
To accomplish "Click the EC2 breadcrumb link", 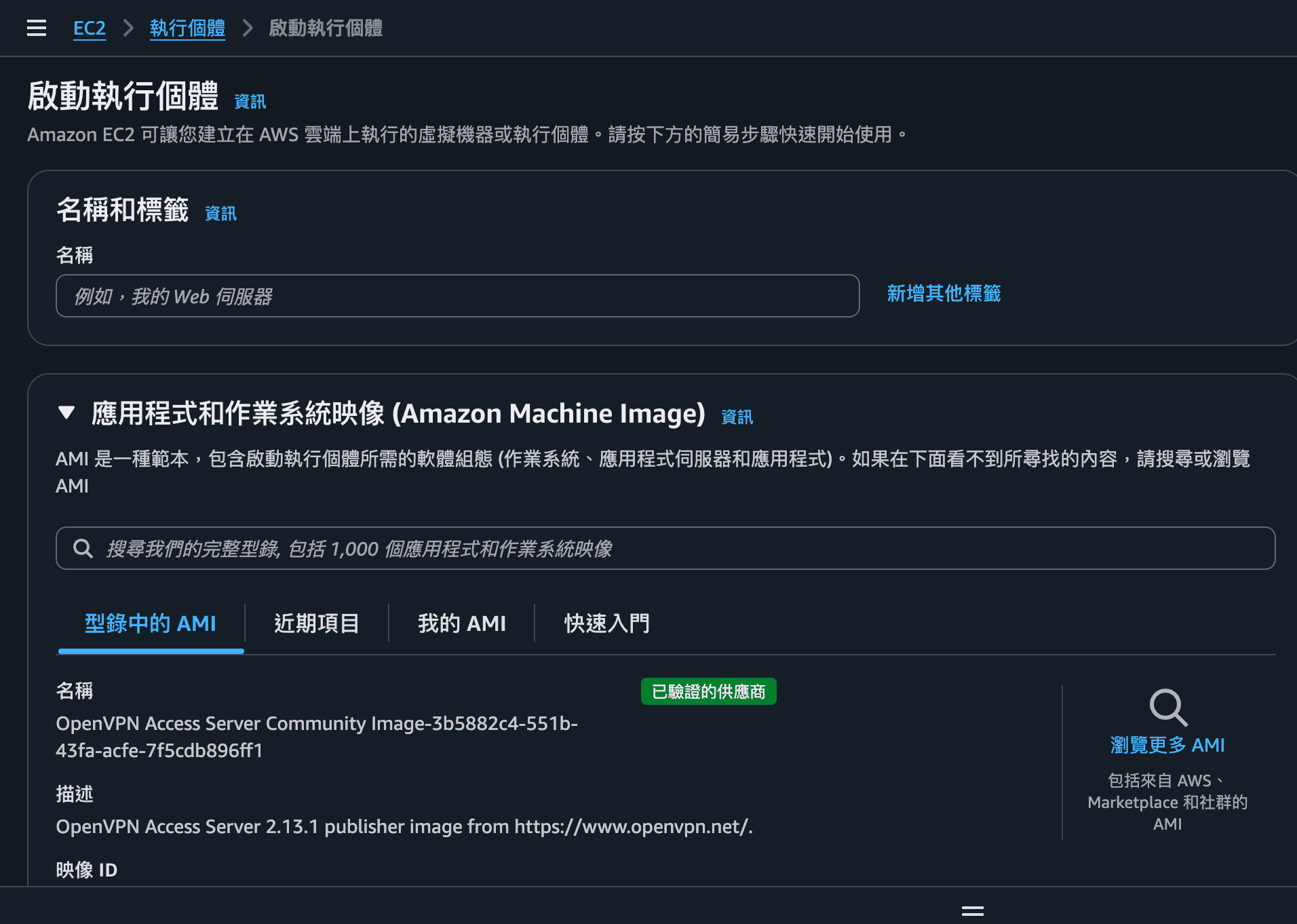I will (x=90, y=28).
